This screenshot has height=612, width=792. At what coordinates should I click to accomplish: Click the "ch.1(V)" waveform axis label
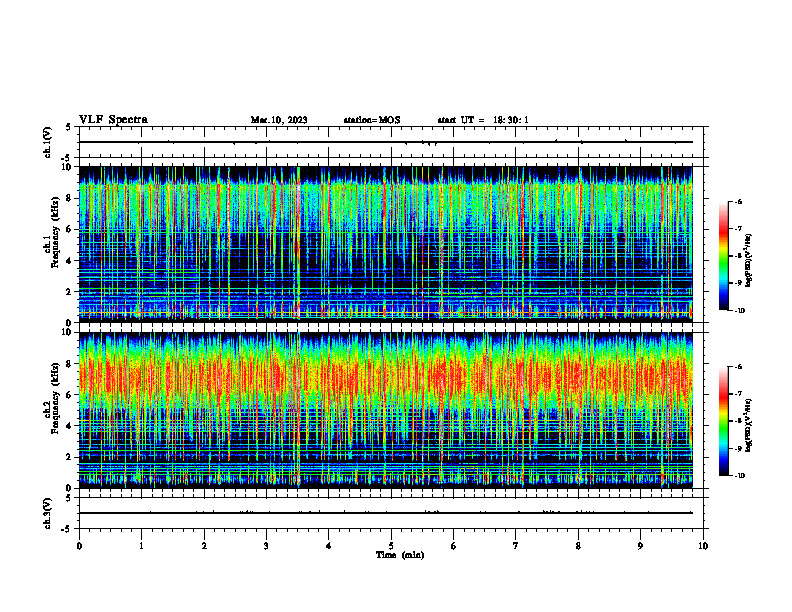pyautogui.click(x=47, y=142)
